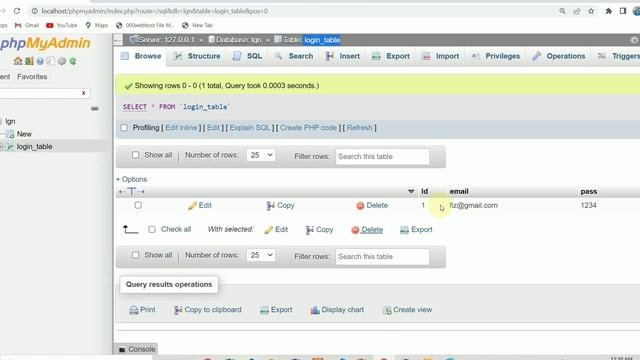Open browser extensions puzzle icon

tap(608, 11)
